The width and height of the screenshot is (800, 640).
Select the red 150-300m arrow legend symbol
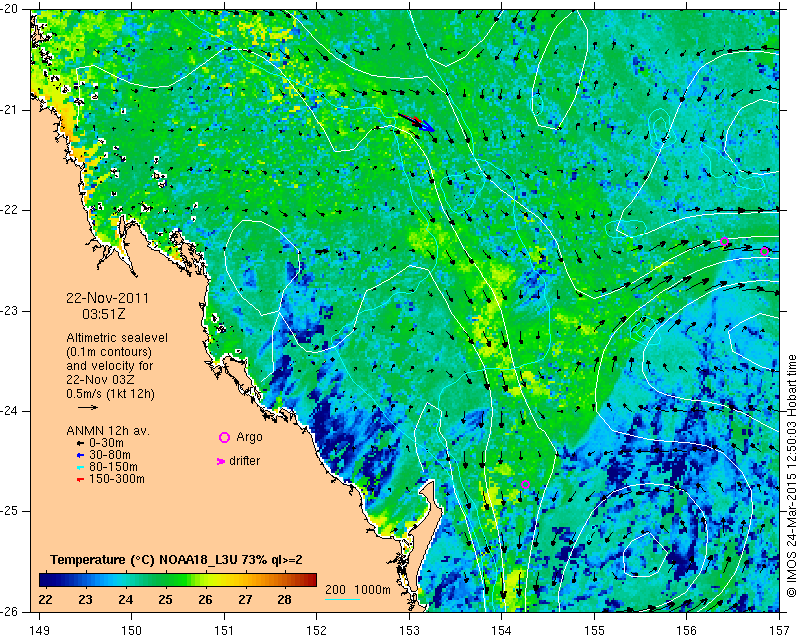(80, 479)
